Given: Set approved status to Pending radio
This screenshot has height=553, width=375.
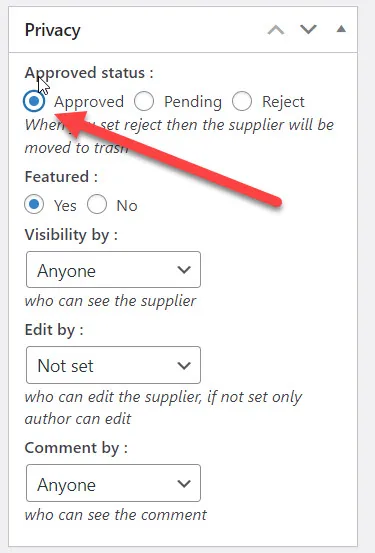Looking at the screenshot, I should pyautogui.click(x=144, y=101).
